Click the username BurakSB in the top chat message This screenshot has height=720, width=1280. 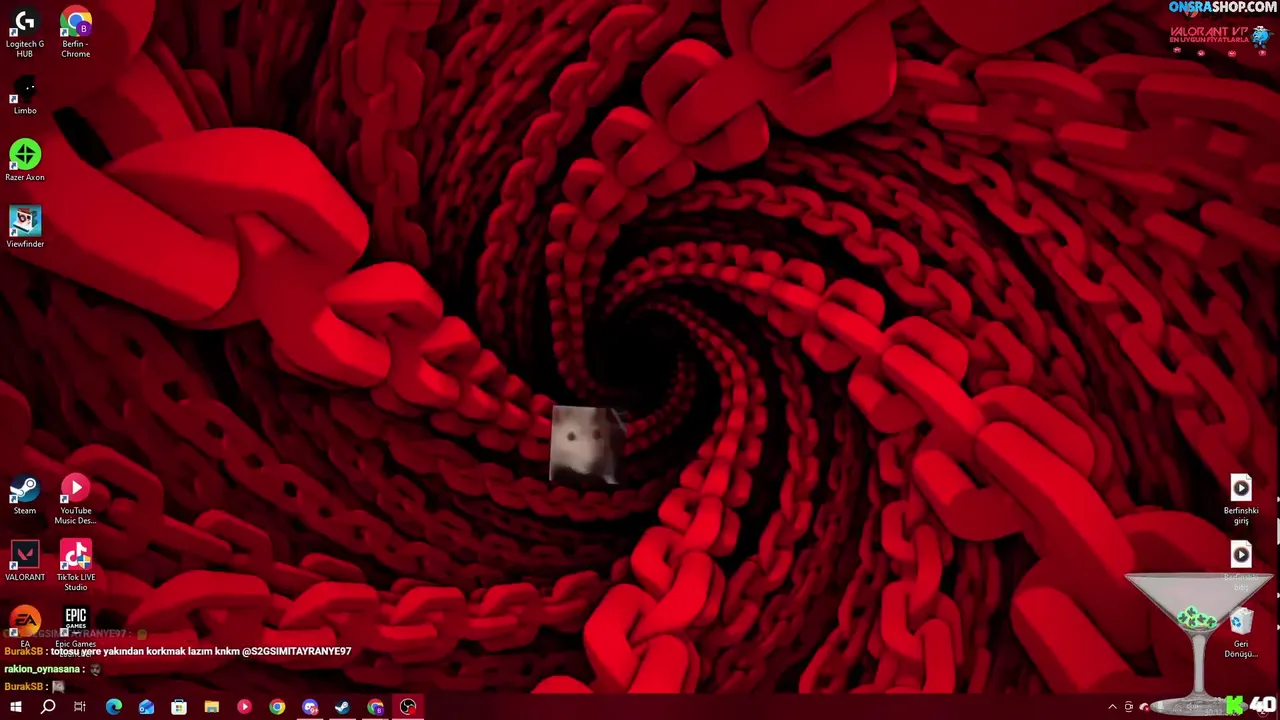click(x=23, y=651)
